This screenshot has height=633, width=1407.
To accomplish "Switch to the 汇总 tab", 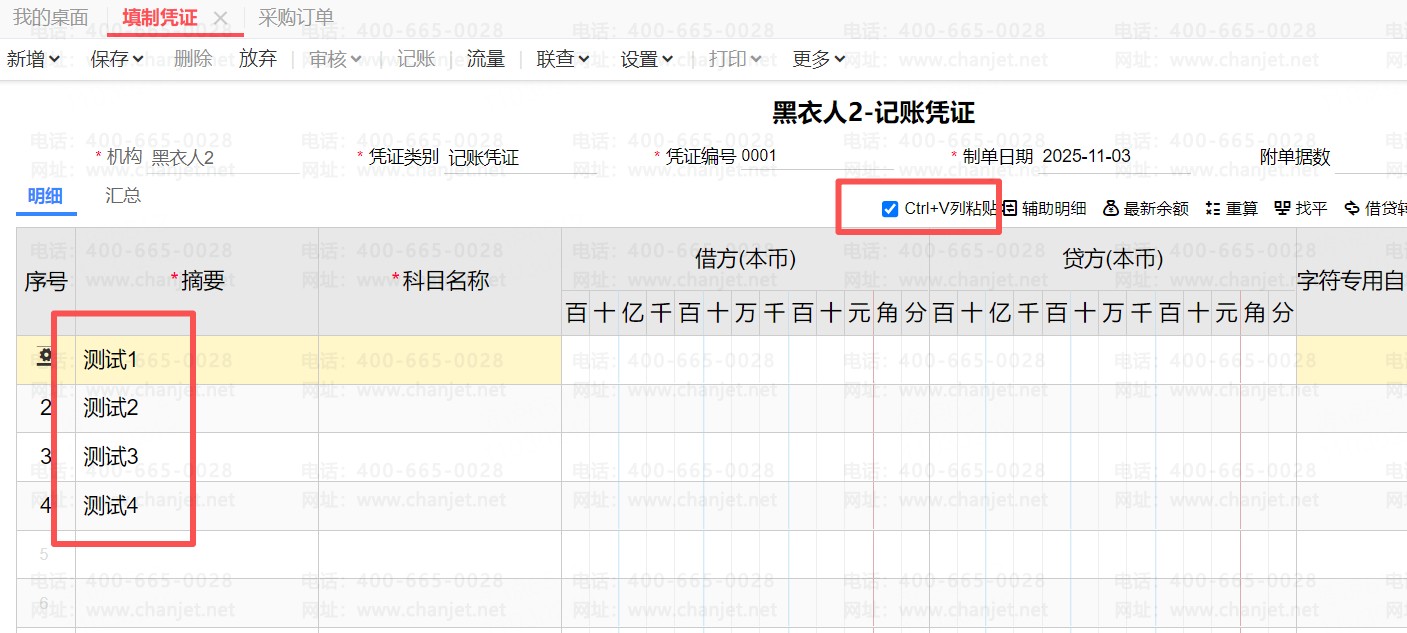I will (x=123, y=195).
